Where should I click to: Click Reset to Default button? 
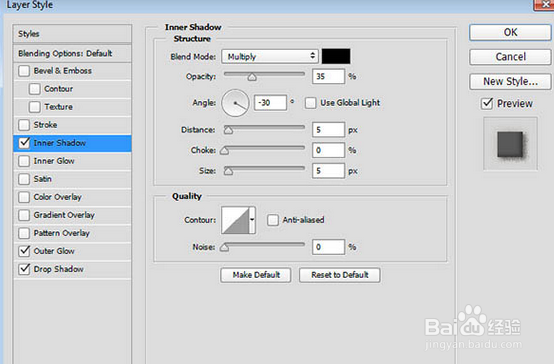click(x=340, y=275)
